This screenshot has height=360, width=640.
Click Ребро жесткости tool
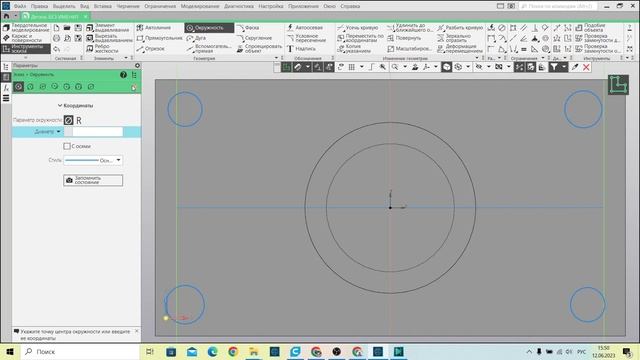(x=102, y=49)
